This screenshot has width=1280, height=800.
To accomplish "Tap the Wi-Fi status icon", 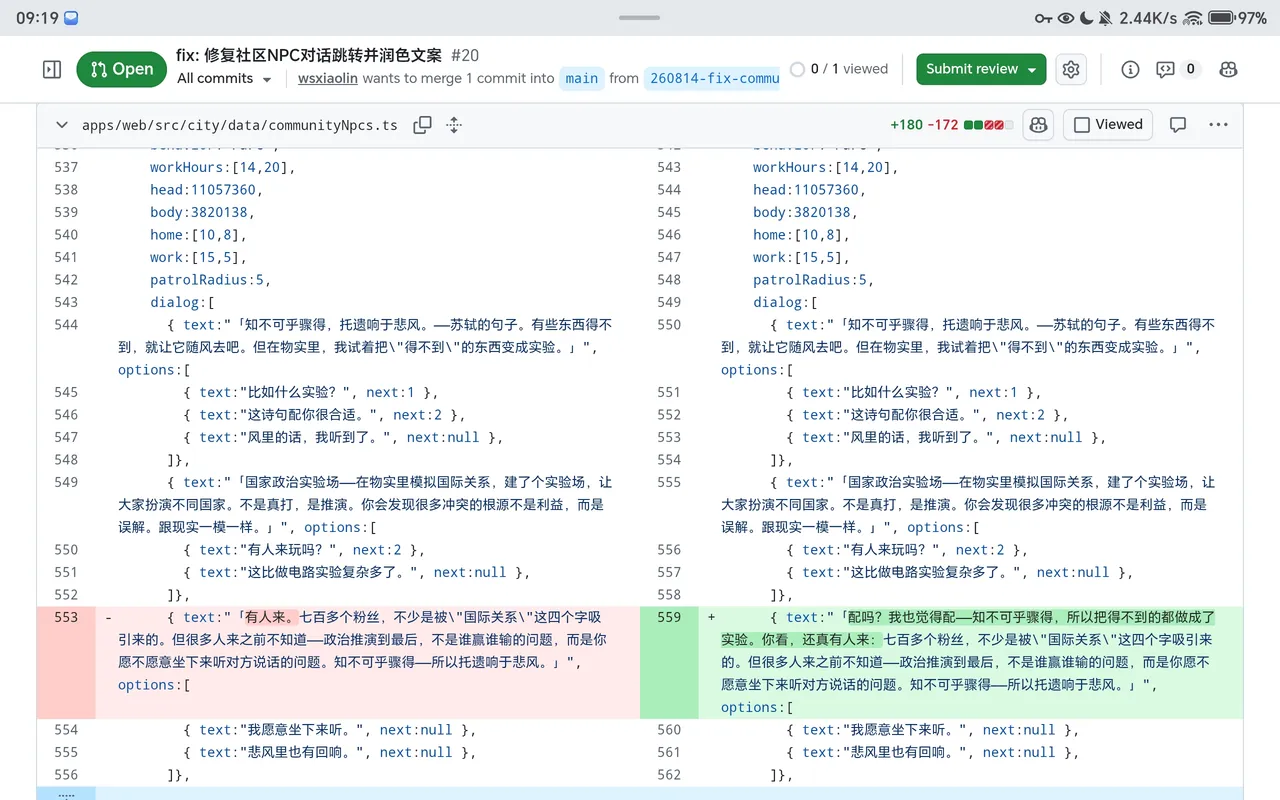I will tap(1192, 18).
